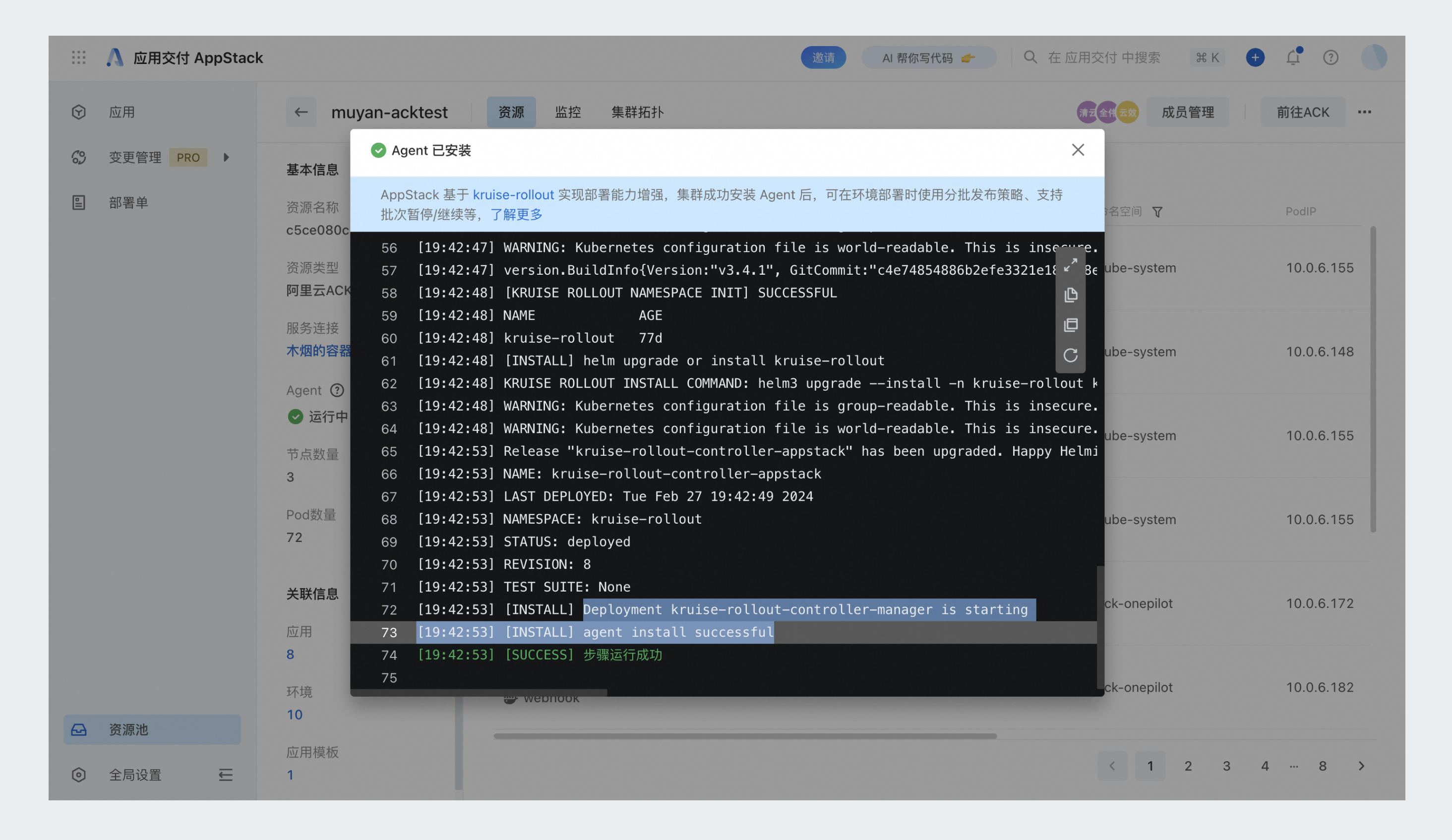Click the 邀请 invite button
The height and width of the screenshot is (840, 1452).
[x=823, y=58]
